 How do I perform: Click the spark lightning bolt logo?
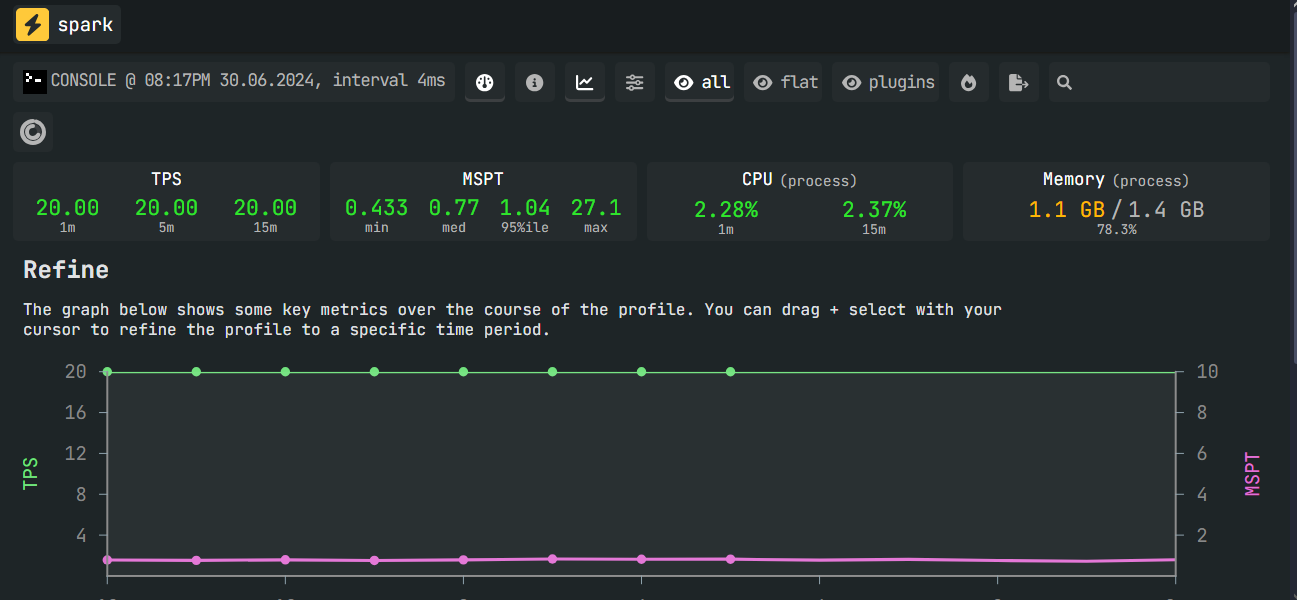33,25
